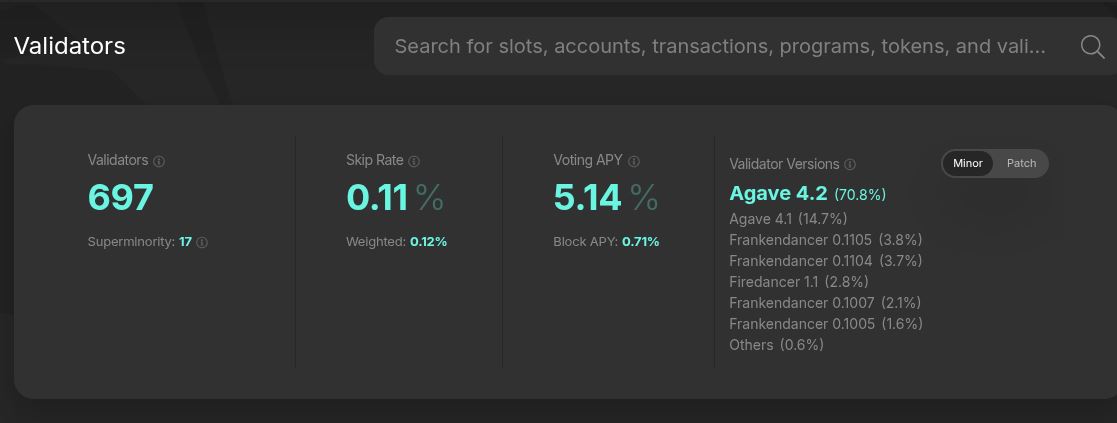Select the Firedancer 1.1 version row

click(x=799, y=281)
